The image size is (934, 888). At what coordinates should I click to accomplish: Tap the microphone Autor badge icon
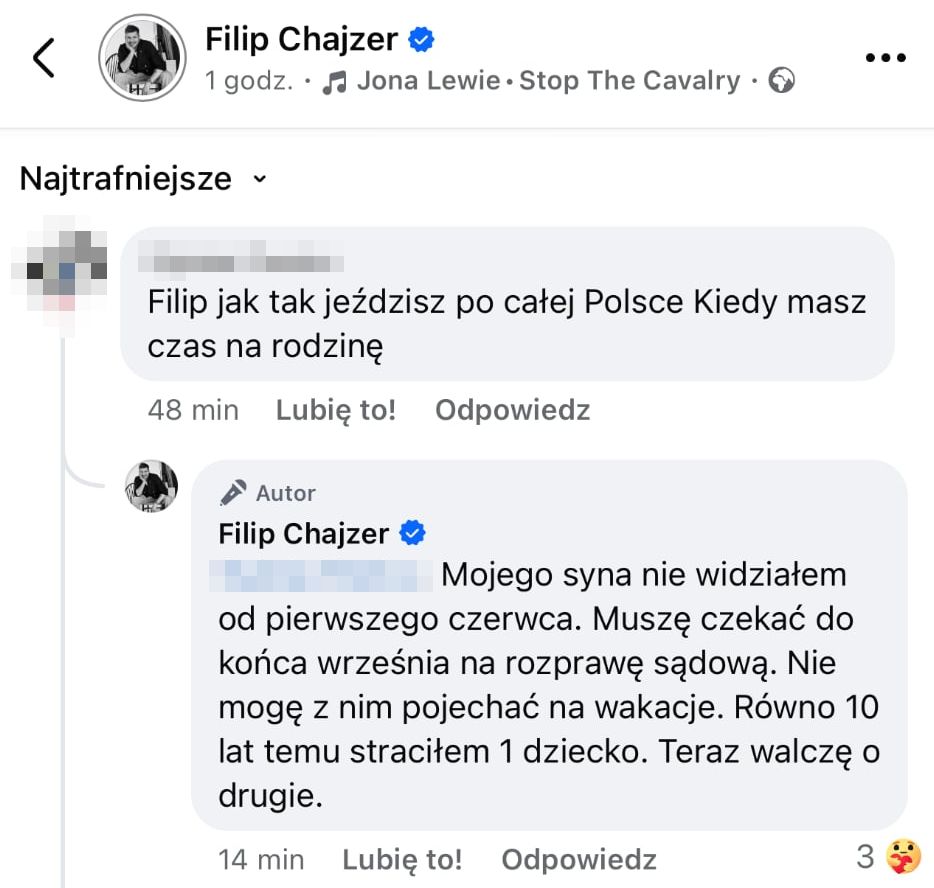click(233, 492)
